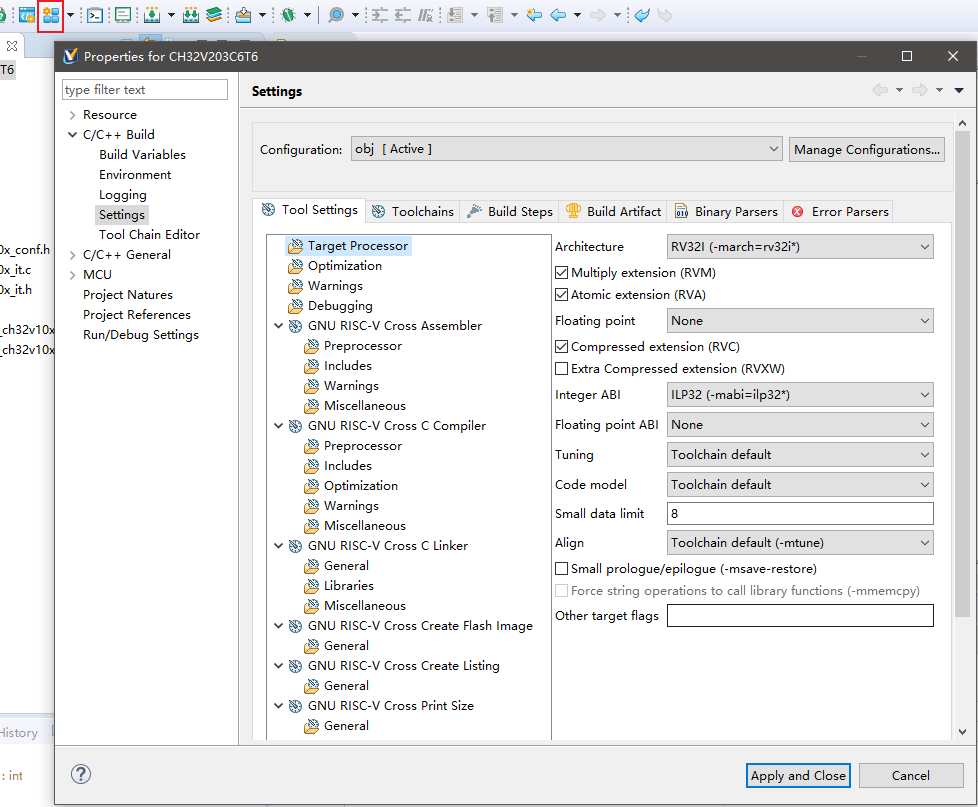Click the last edit location icon
The width and height of the screenshot is (978, 807).
[x=534, y=15]
